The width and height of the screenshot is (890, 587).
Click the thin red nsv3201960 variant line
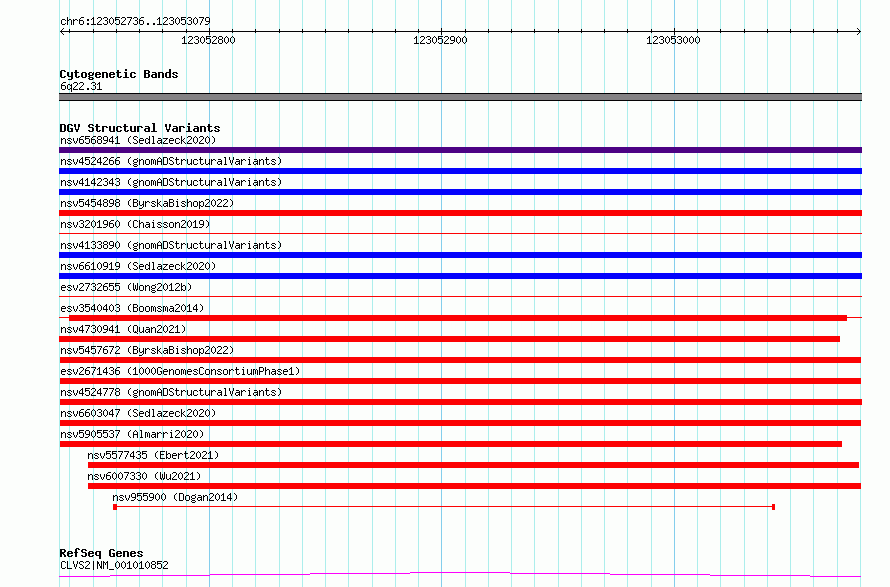pos(460,233)
